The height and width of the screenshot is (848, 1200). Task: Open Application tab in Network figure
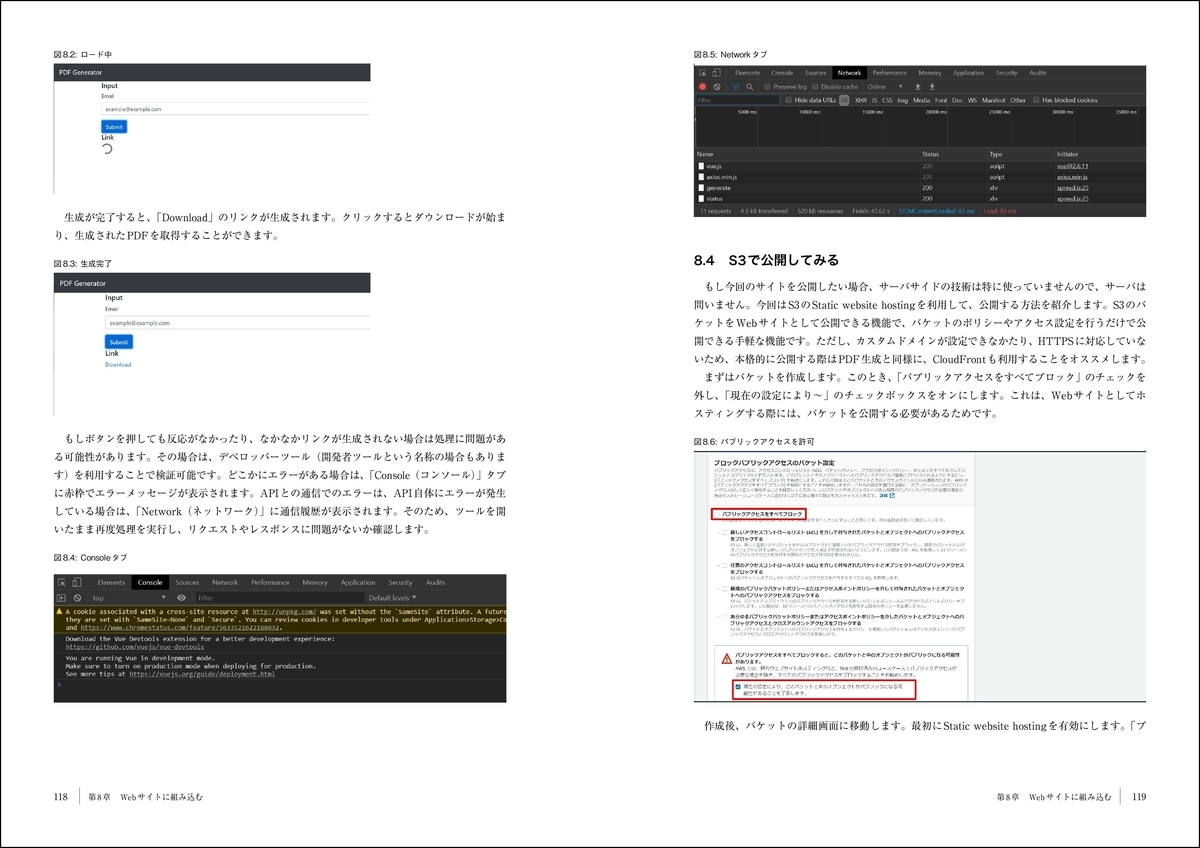(x=968, y=73)
